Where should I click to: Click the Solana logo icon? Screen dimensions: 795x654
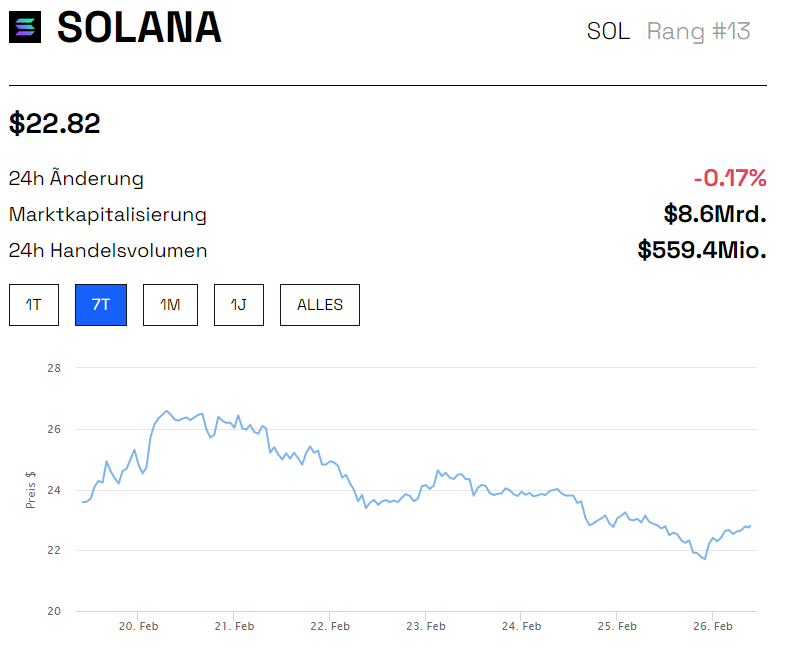tap(26, 27)
